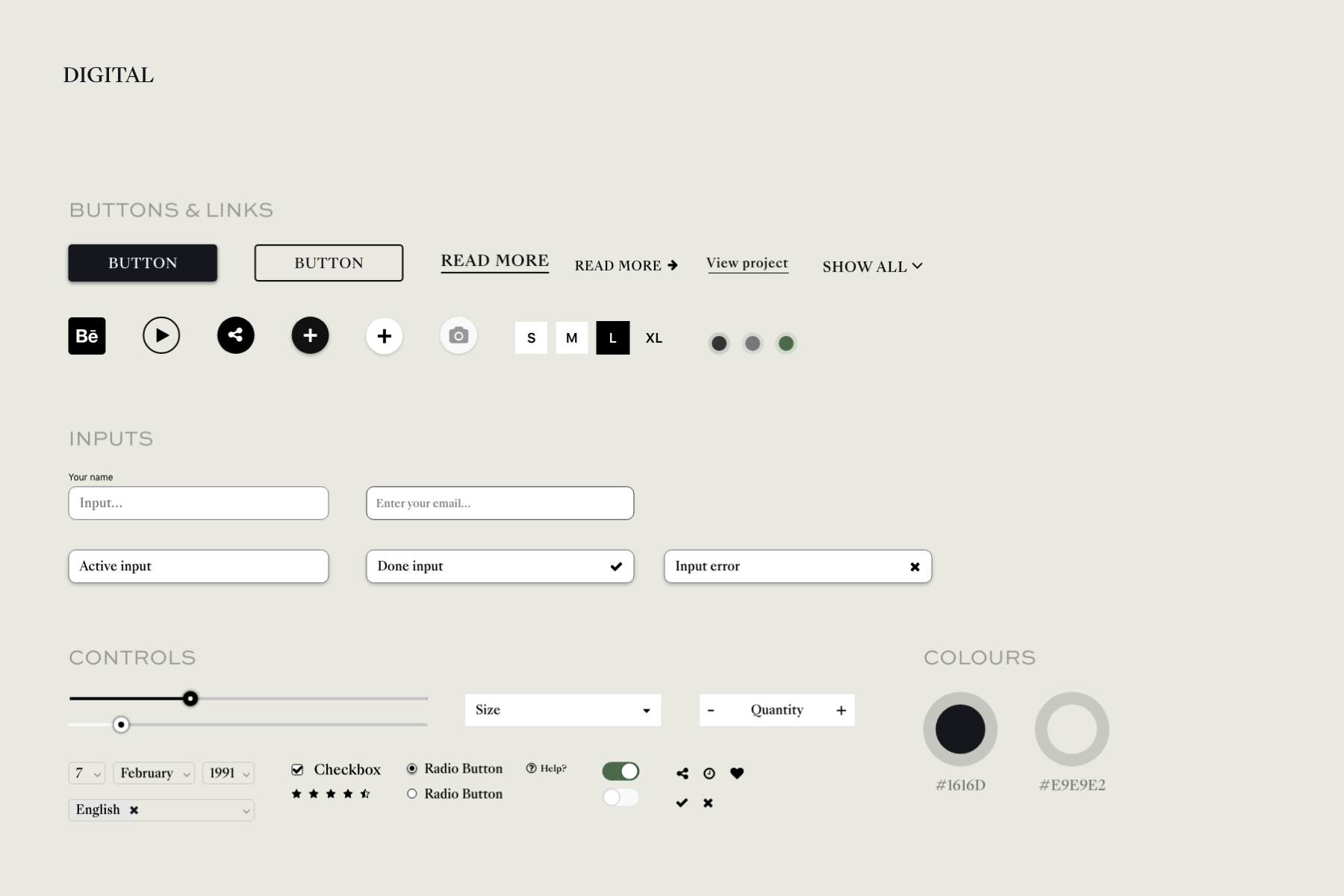Click the small X icon below clock icon
This screenshot has height=896, width=1344.
708,803
